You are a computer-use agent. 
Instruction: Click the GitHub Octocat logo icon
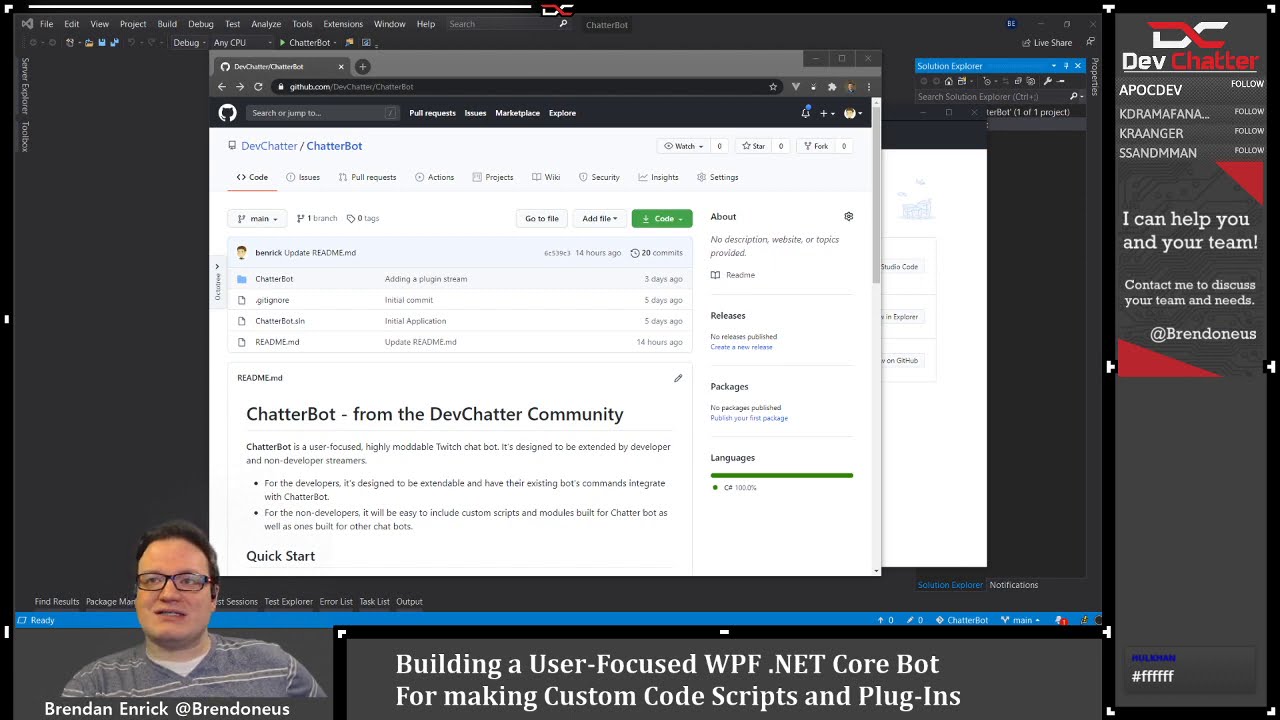click(x=227, y=113)
